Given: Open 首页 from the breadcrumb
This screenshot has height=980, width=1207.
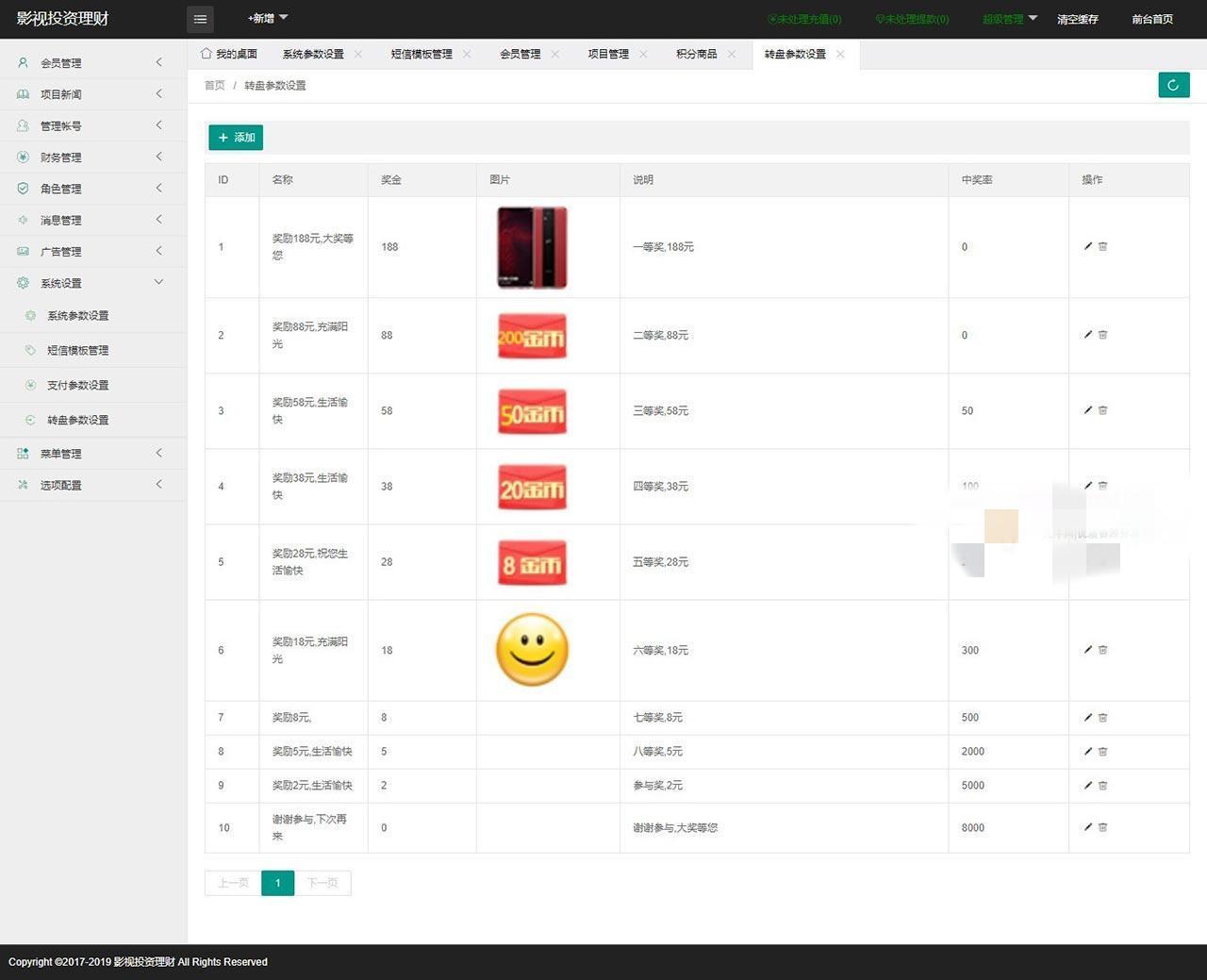Looking at the screenshot, I should pos(213,85).
